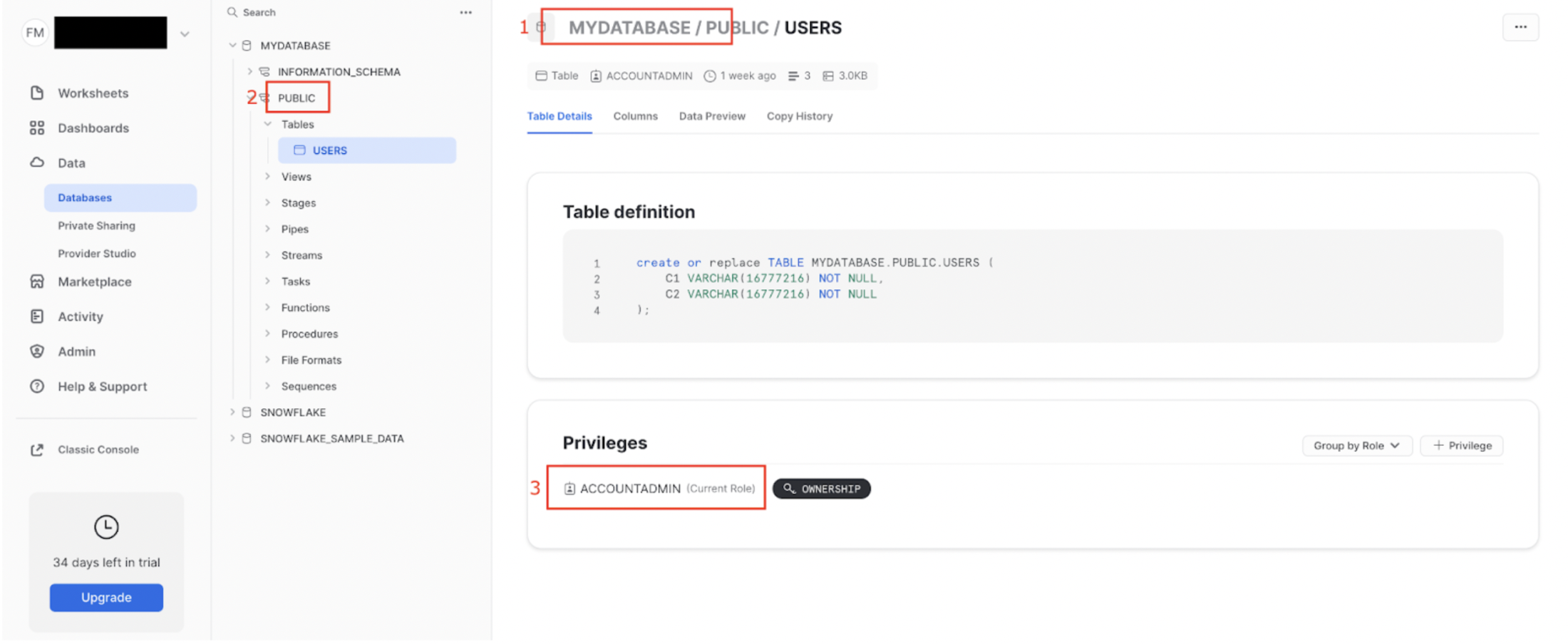Screen dimensions: 1568x644
Task: Click the MYDATABASE database icon in tree
Action: [247, 46]
